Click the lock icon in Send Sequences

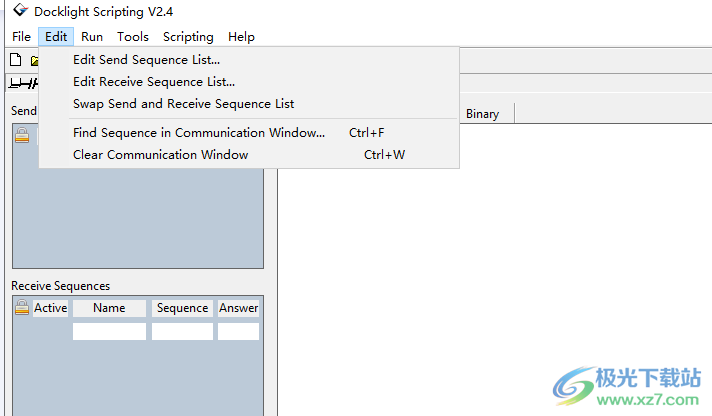coord(22,138)
